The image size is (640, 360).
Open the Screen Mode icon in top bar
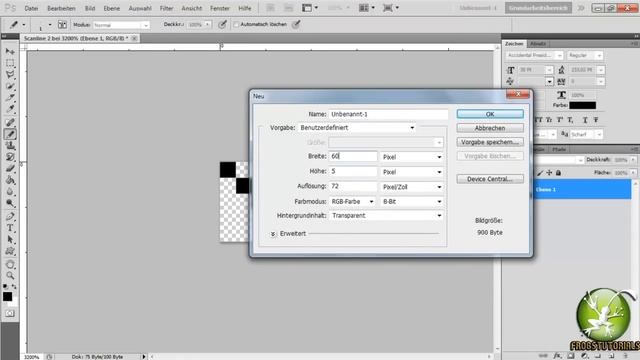(391, 8)
